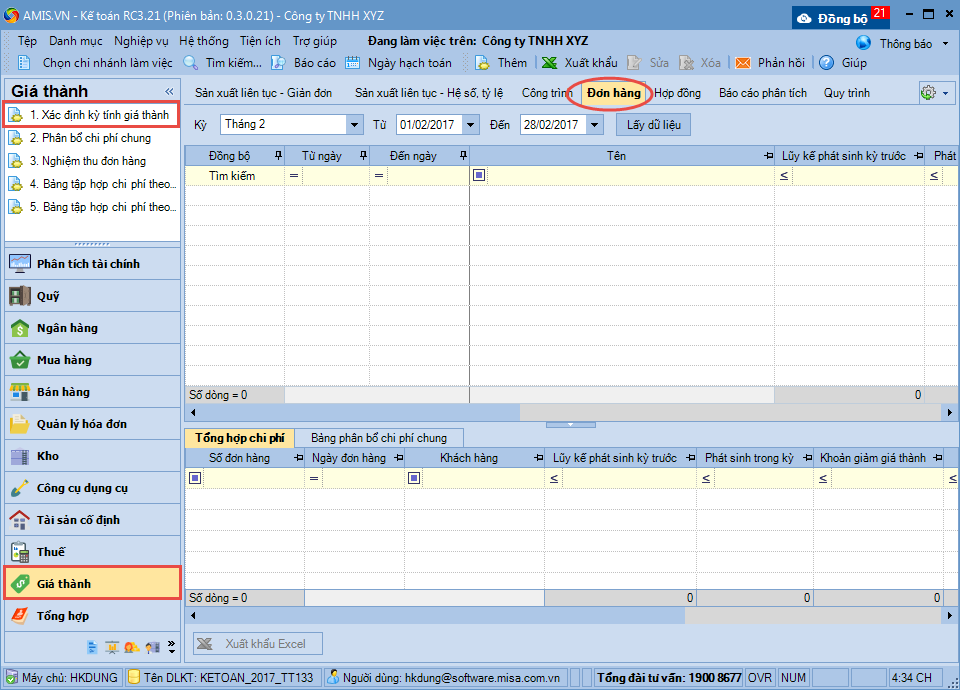Switch to the Hợp đồng tab

677,93
